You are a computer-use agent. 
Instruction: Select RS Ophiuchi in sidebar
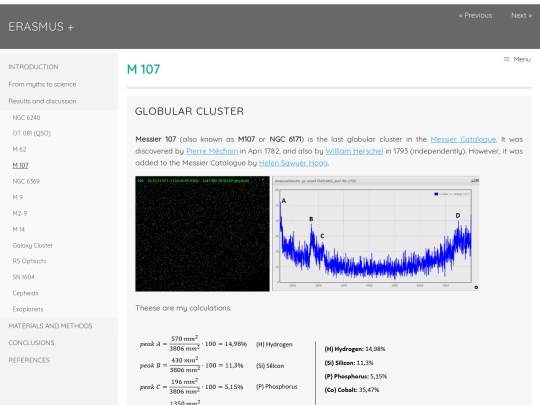29,261
